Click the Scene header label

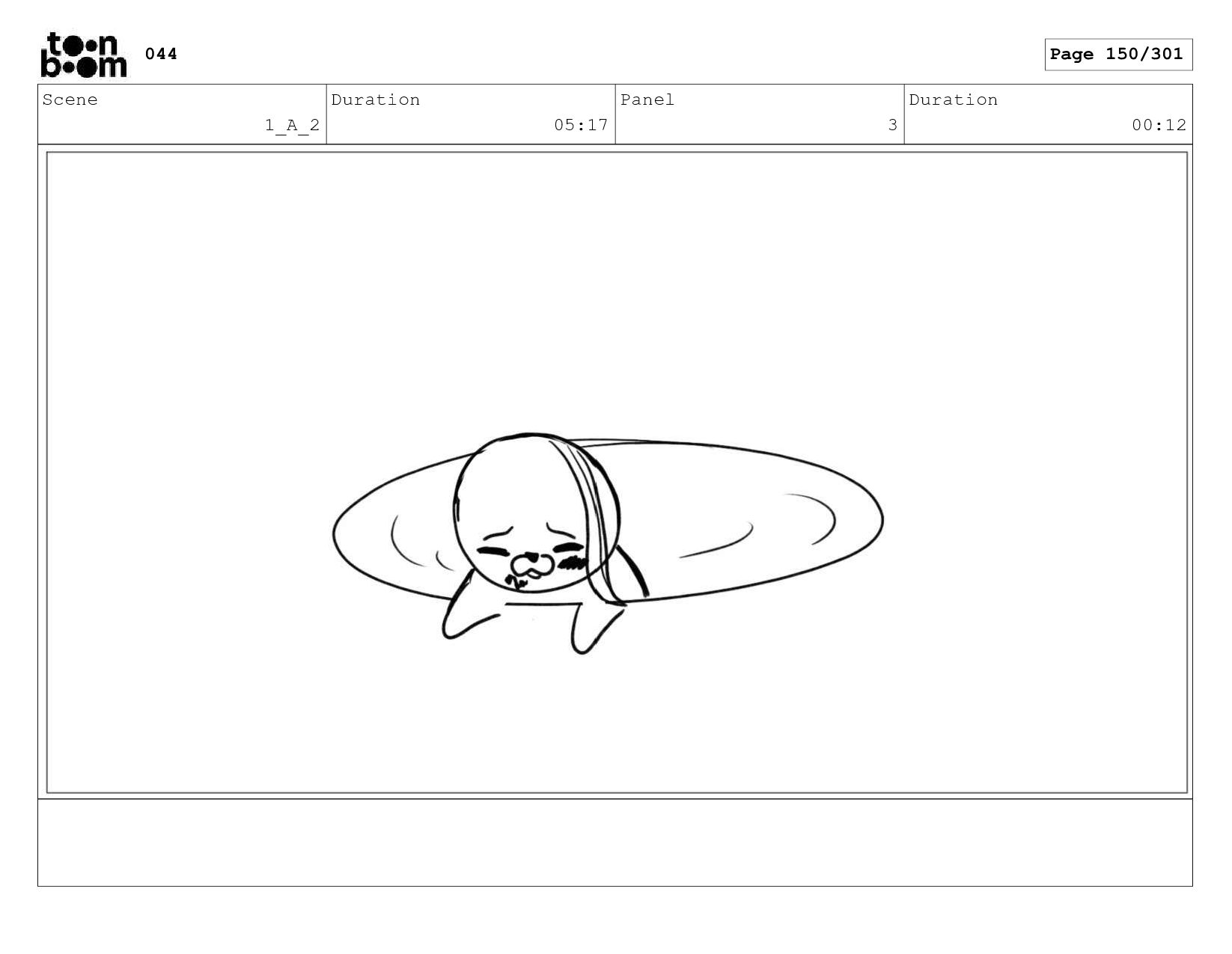(x=70, y=100)
